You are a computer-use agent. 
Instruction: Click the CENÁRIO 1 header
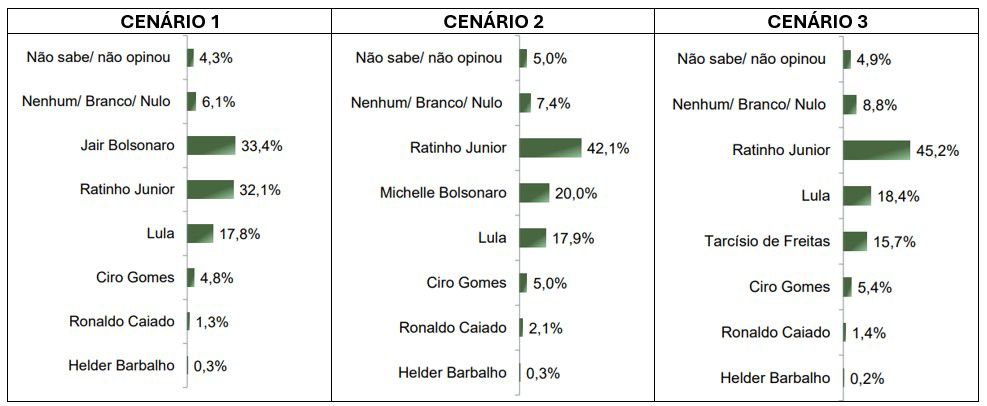click(x=169, y=21)
